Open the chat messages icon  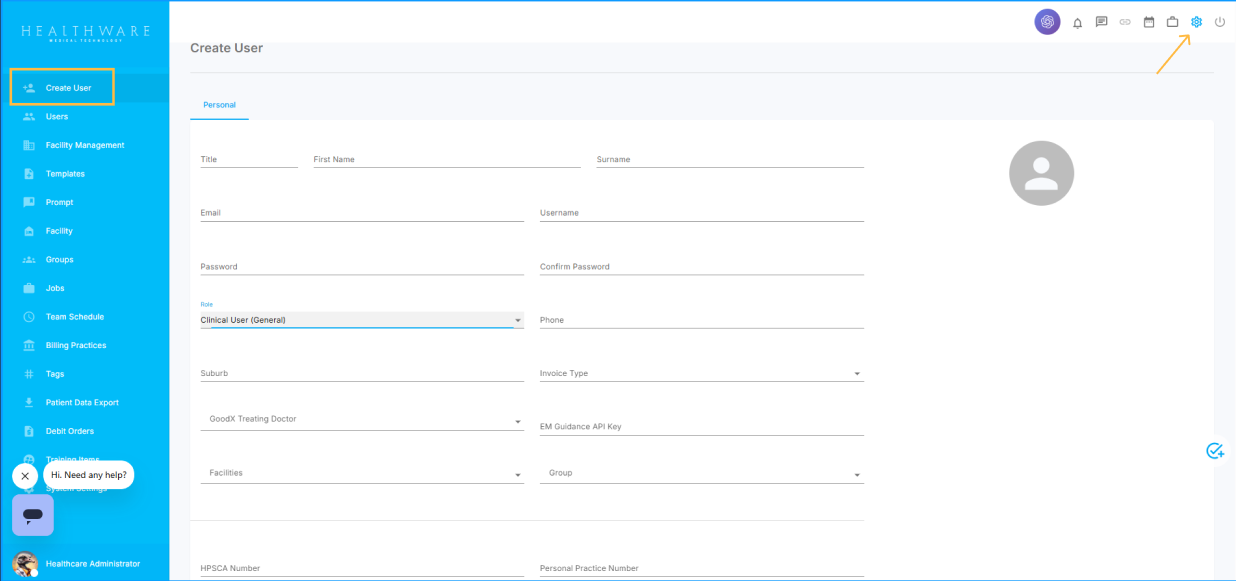[x=1101, y=22]
